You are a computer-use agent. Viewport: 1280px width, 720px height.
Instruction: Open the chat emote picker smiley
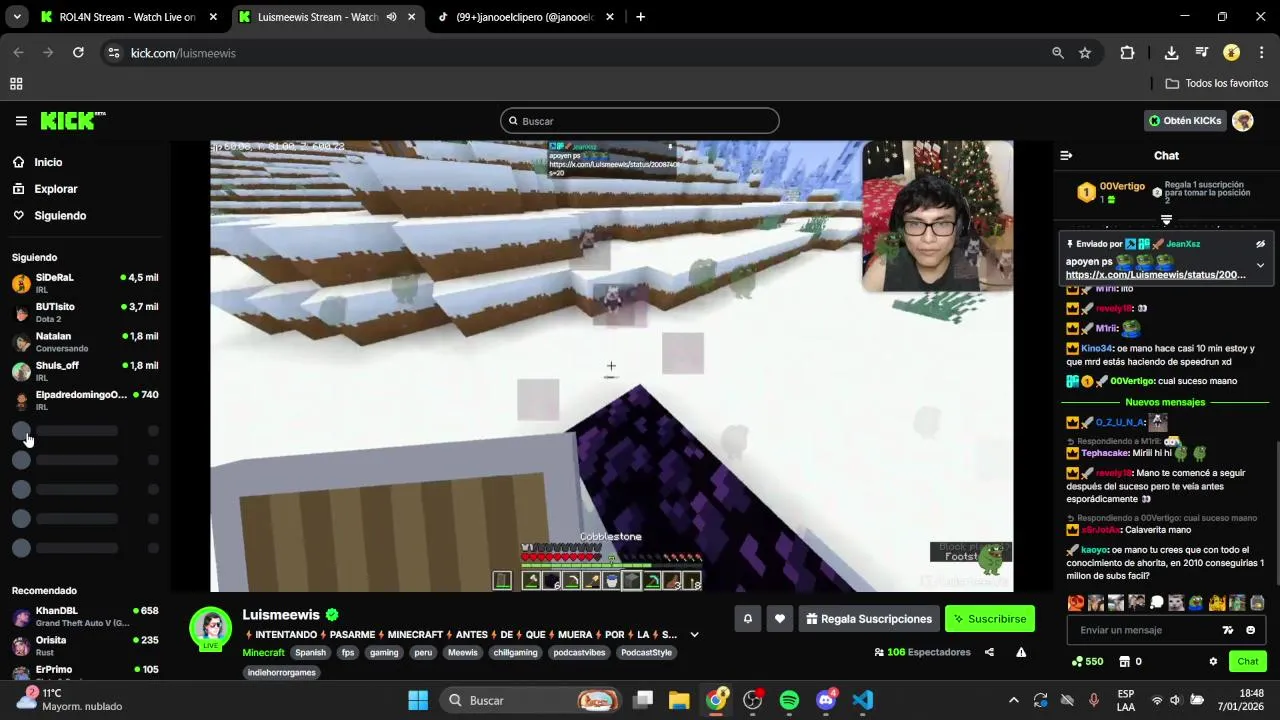click(x=1250, y=630)
